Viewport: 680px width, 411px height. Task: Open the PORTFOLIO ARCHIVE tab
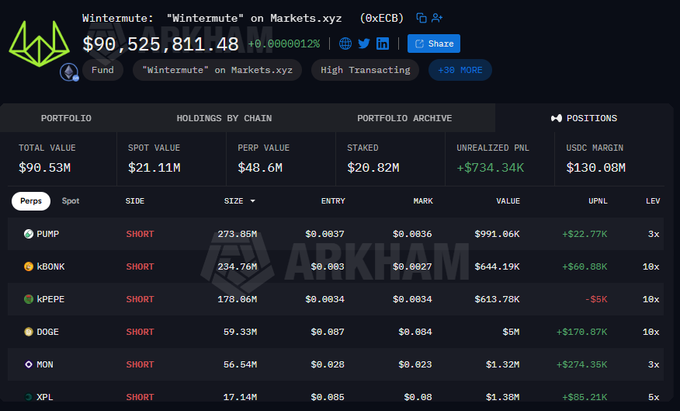[x=405, y=118]
